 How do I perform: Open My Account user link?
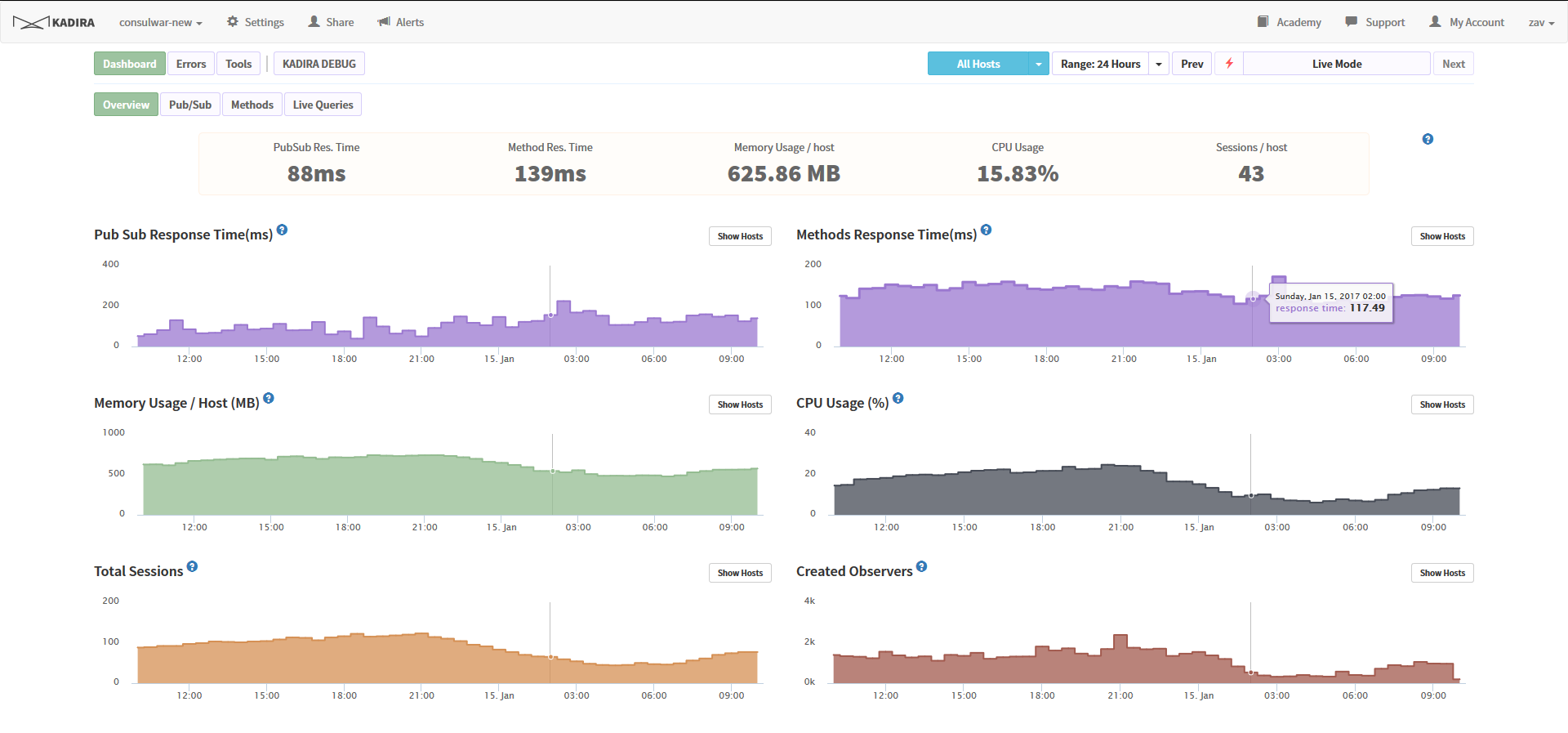point(1467,22)
